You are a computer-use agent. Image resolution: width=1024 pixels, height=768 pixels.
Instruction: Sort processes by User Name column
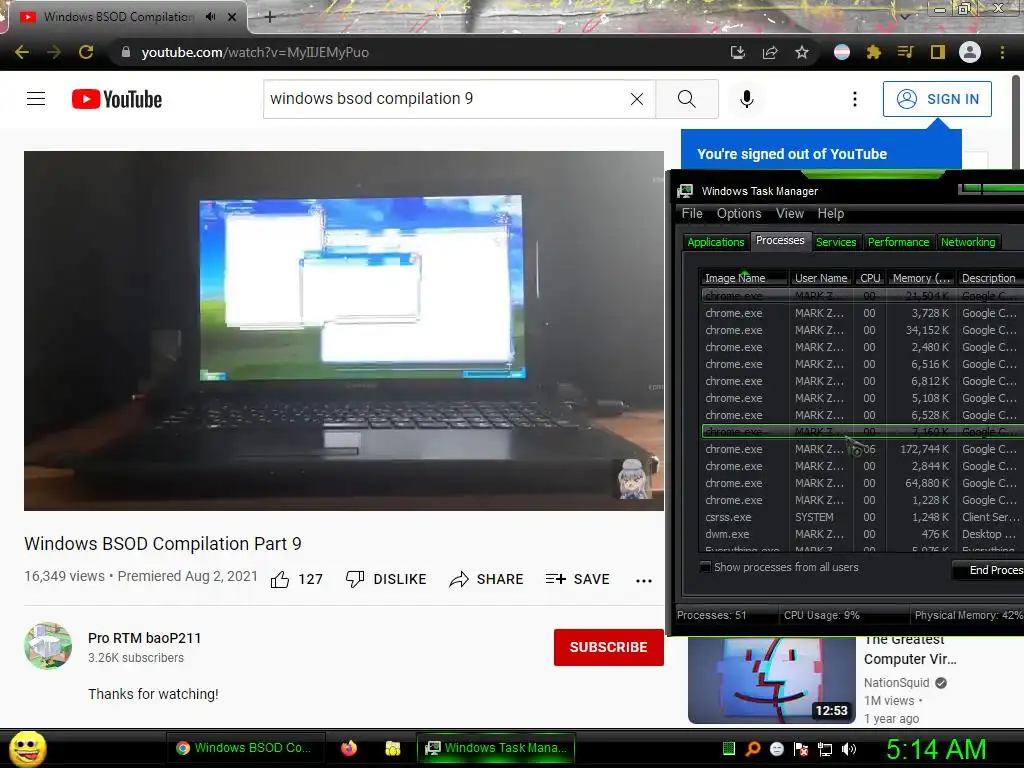(x=821, y=278)
